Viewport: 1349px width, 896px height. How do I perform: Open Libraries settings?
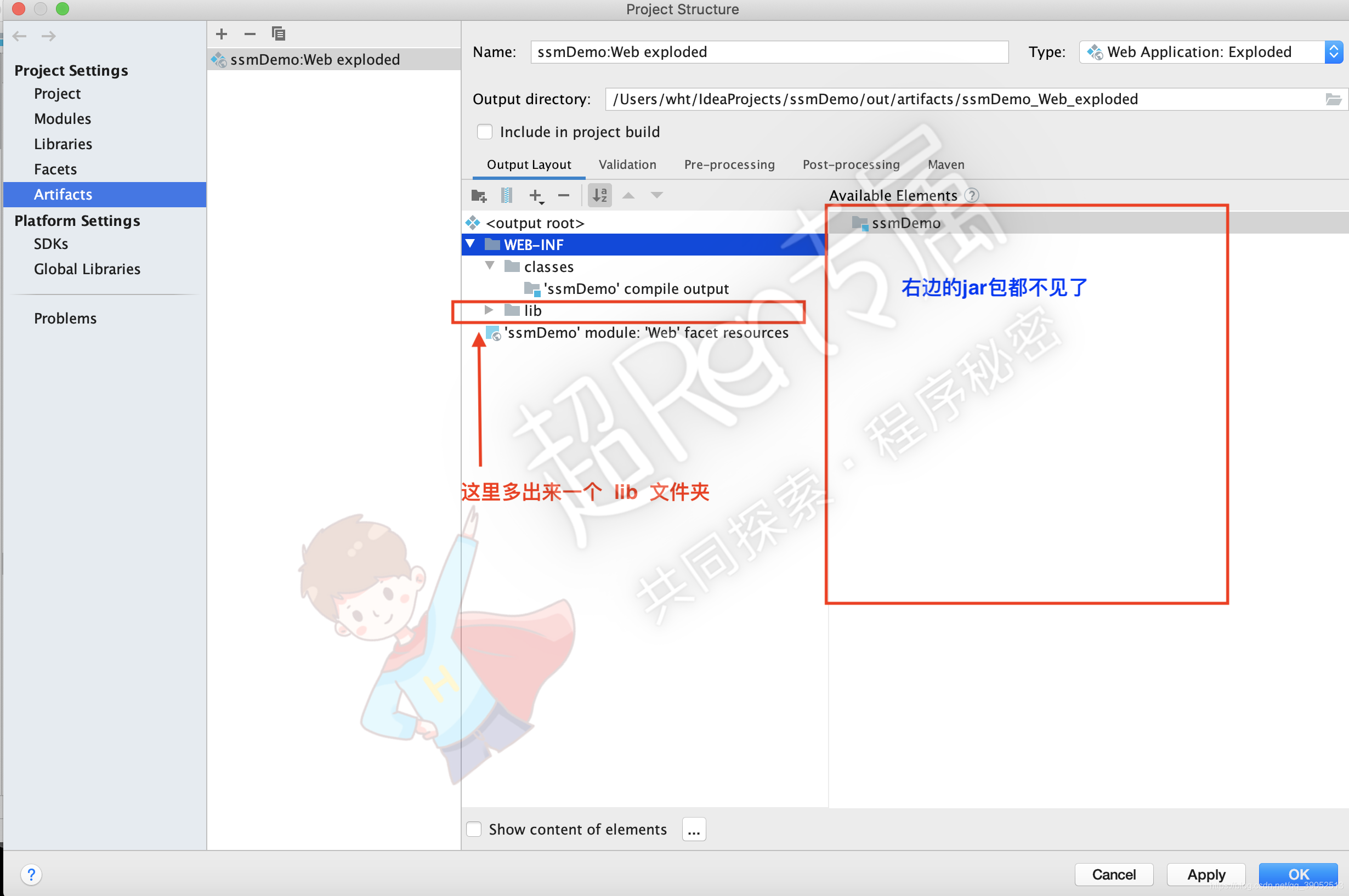[63, 144]
